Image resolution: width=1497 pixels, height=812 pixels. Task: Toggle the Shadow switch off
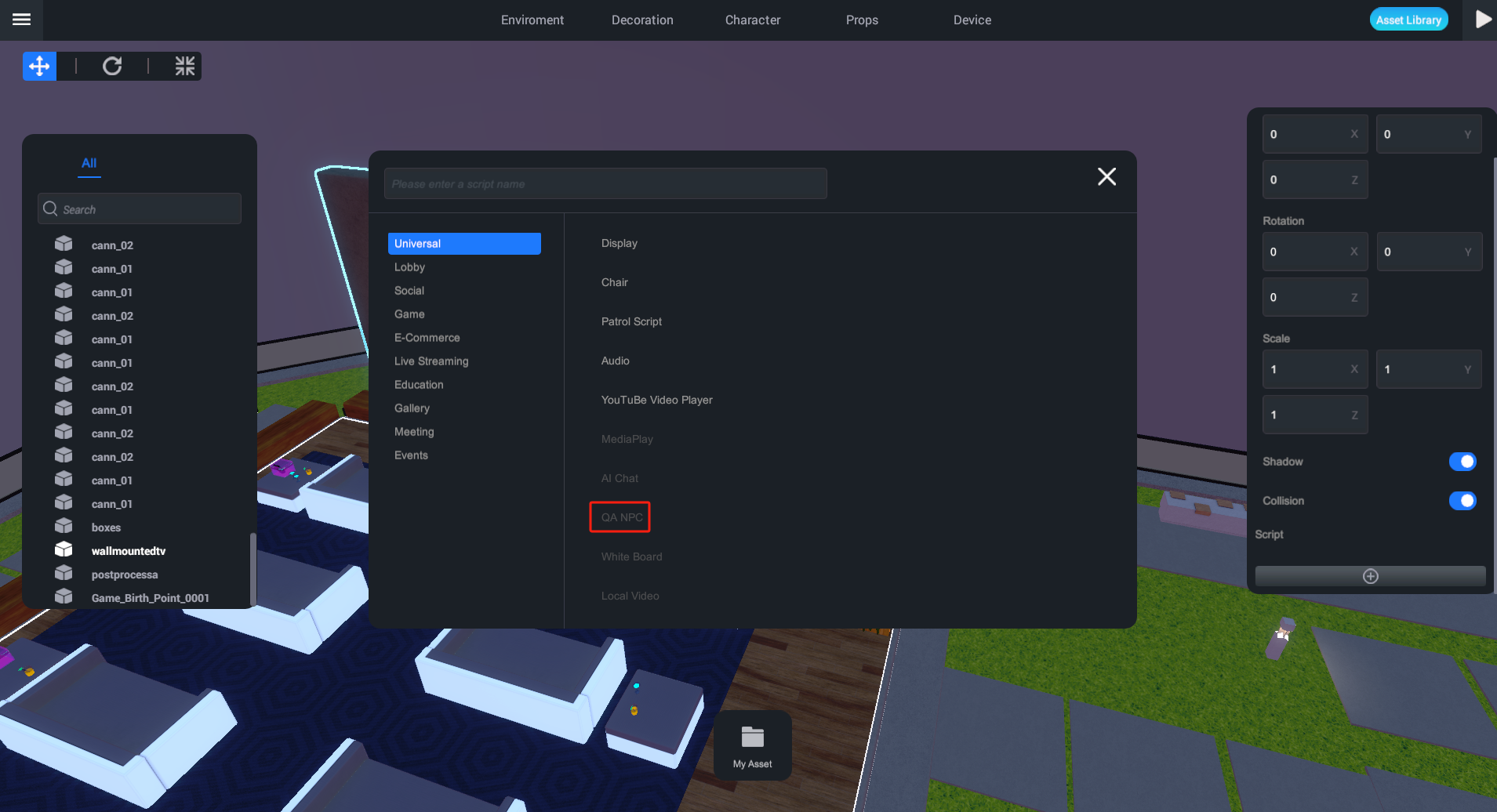click(x=1462, y=462)
